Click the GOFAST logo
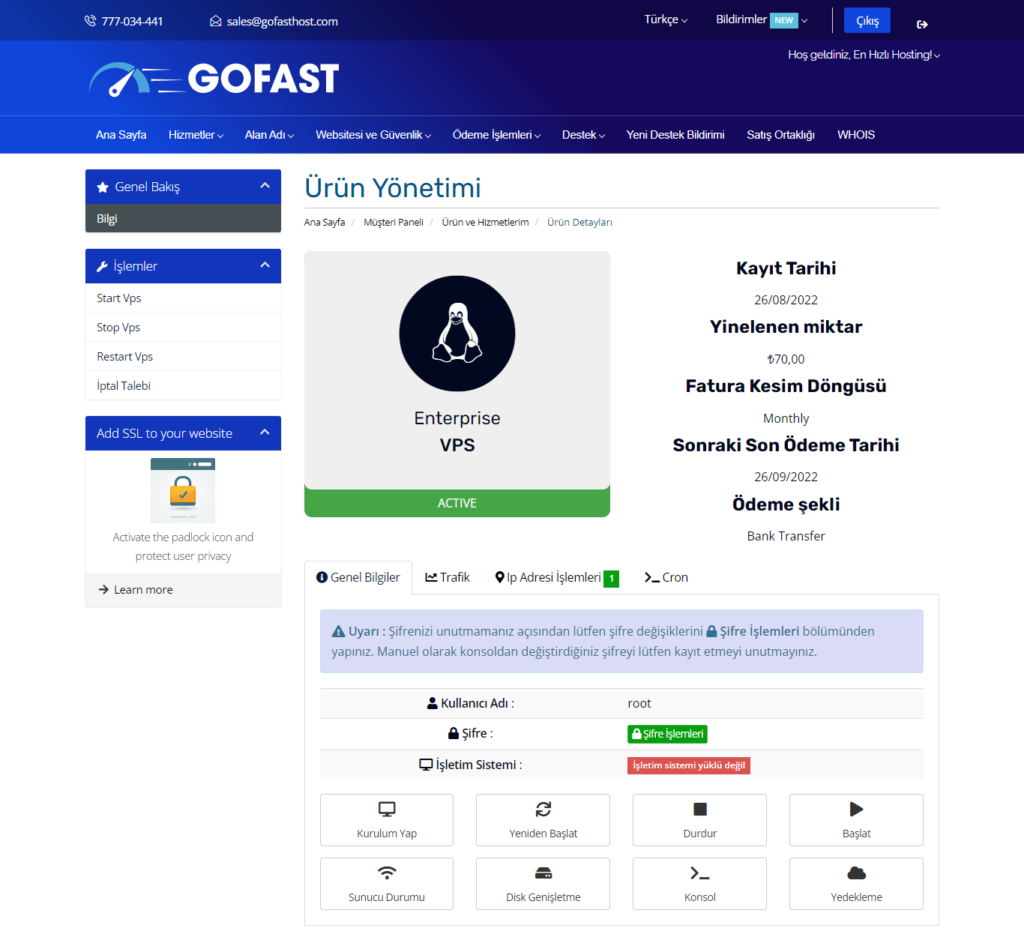1024x934 pixels. pyautogui.click(x=214, y=78)
